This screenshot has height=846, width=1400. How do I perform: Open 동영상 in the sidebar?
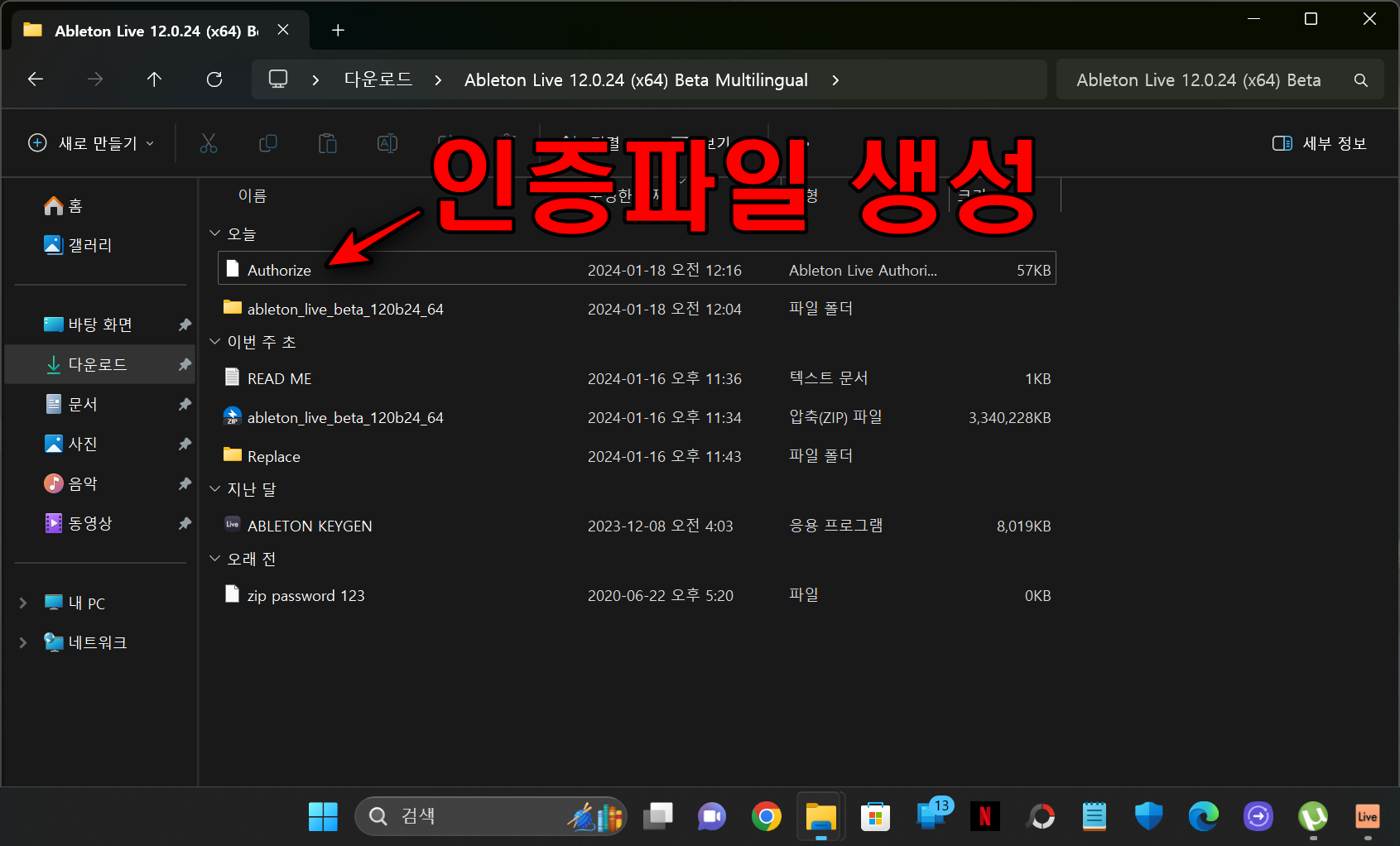79,523
